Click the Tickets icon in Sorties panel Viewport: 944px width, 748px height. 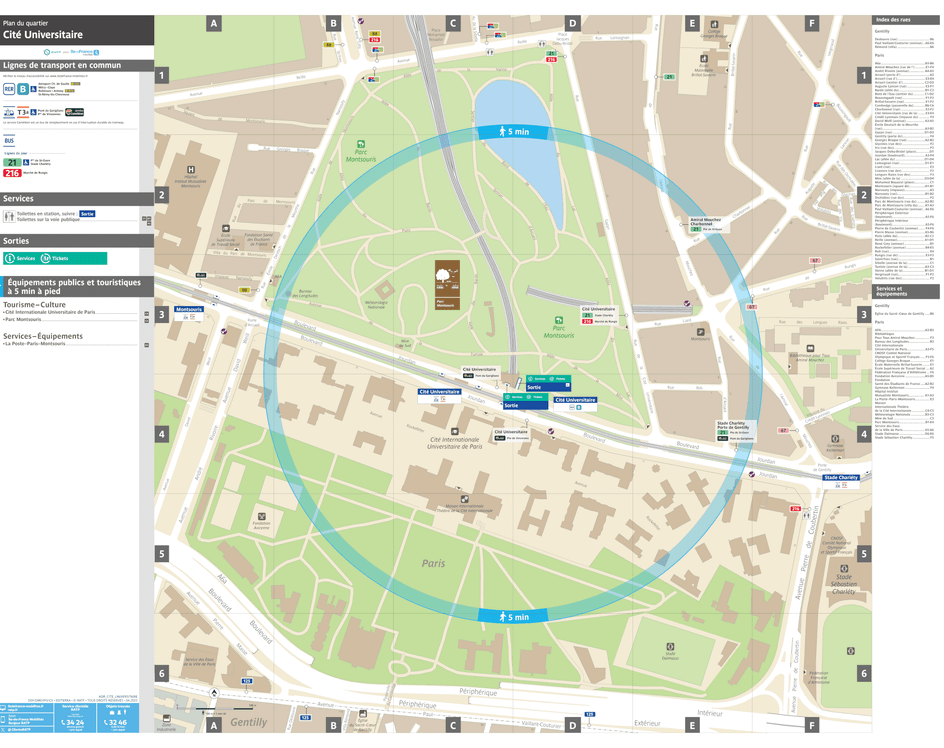46,257
